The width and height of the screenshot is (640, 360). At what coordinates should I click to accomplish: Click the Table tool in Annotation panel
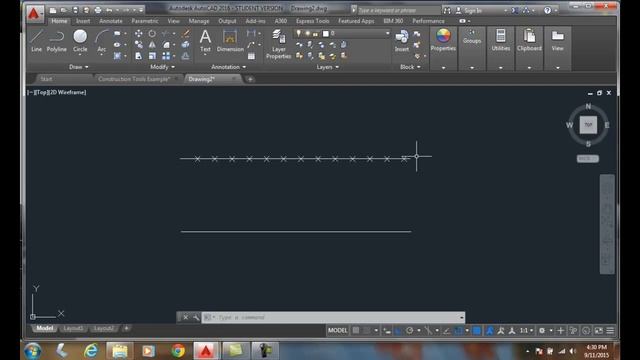click(251, 56)
